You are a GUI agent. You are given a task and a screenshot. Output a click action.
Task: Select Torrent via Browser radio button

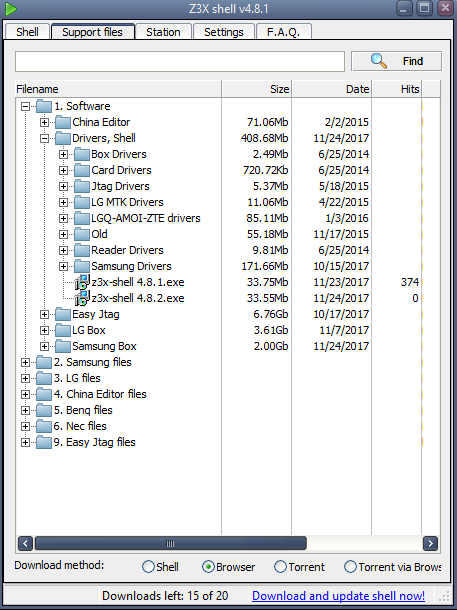[350, 567]
